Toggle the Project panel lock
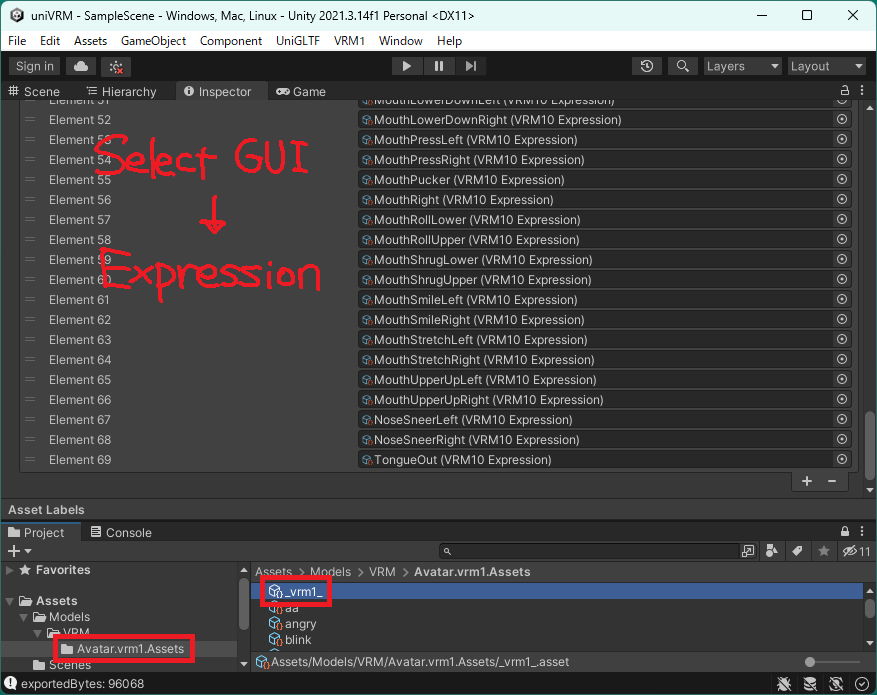The width and height of the screenshot is (877, 695). point(845,532)
